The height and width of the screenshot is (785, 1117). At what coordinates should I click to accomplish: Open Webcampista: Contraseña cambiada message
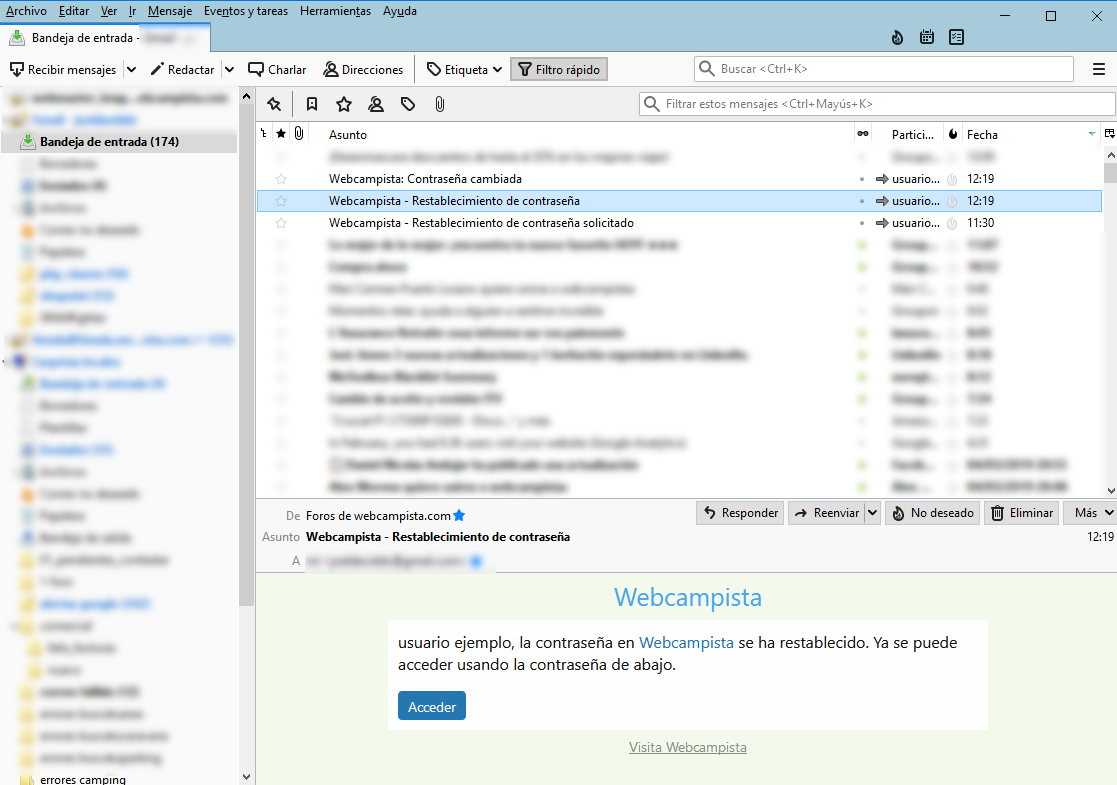point(425,179)
